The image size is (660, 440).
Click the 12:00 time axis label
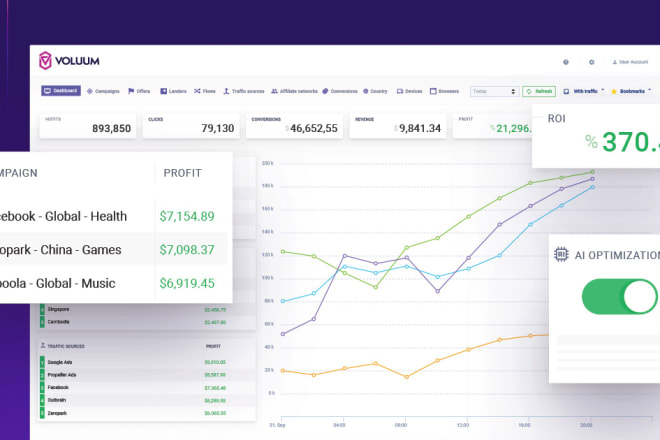coord(463,425)
